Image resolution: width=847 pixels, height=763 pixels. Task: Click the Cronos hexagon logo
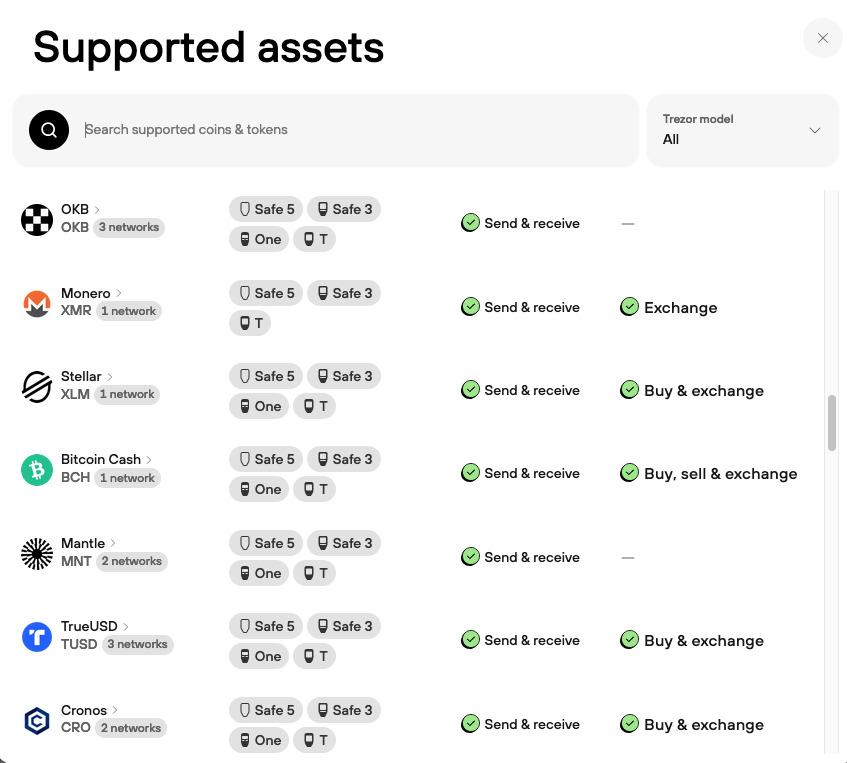point(37,720)
